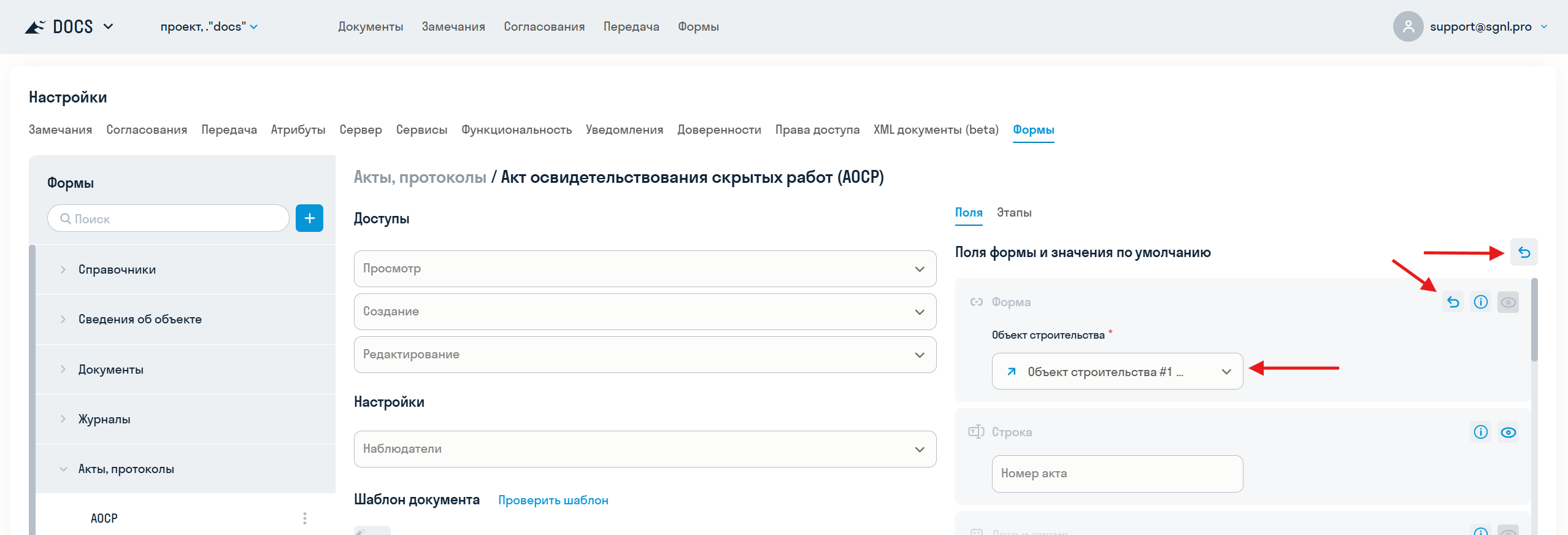Open the XML документы (beta) settings tab
The height and width of the screenshot is (535, 1568).
936,129
